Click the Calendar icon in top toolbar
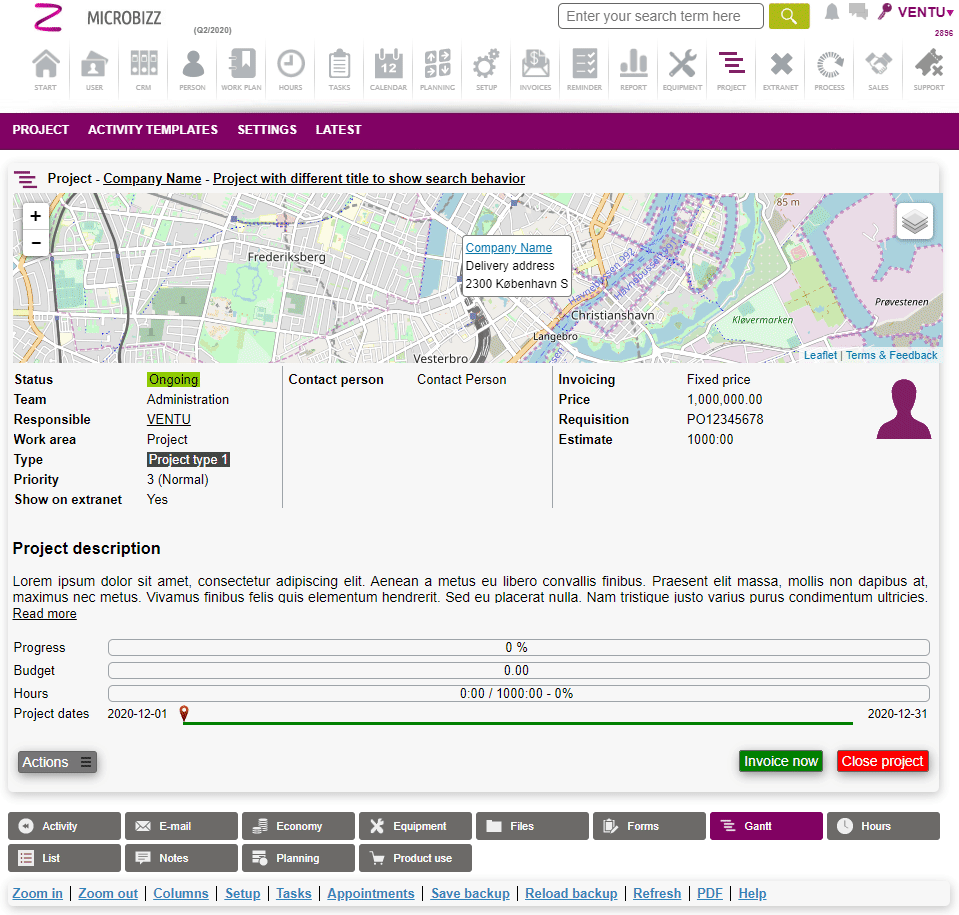The height and width of the screenshot is (915, 959). (388, 67)
